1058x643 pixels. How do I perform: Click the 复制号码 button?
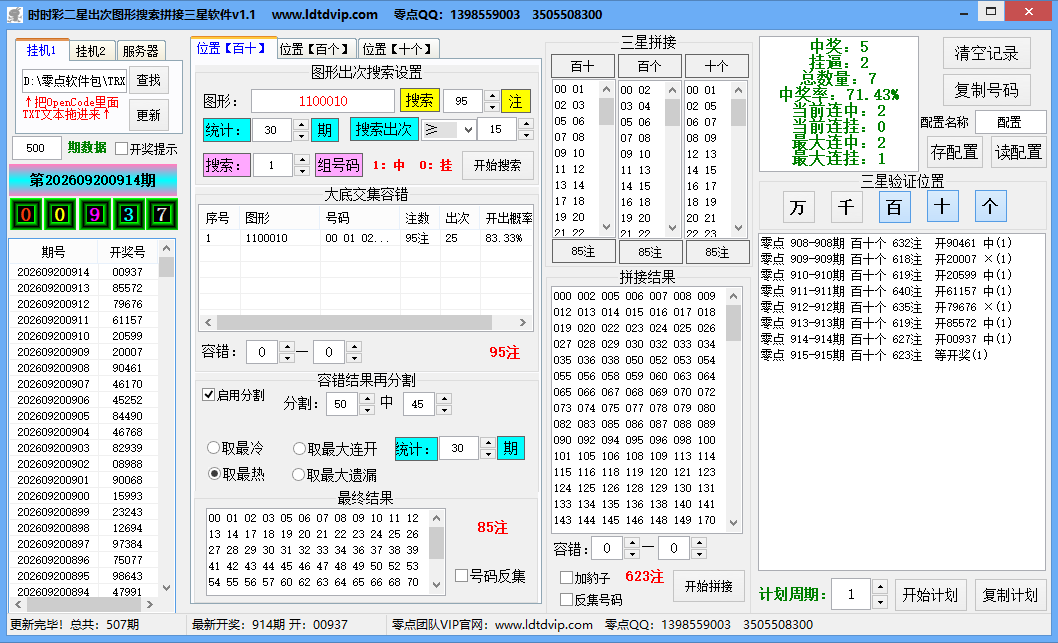click(x=986, y=90)
